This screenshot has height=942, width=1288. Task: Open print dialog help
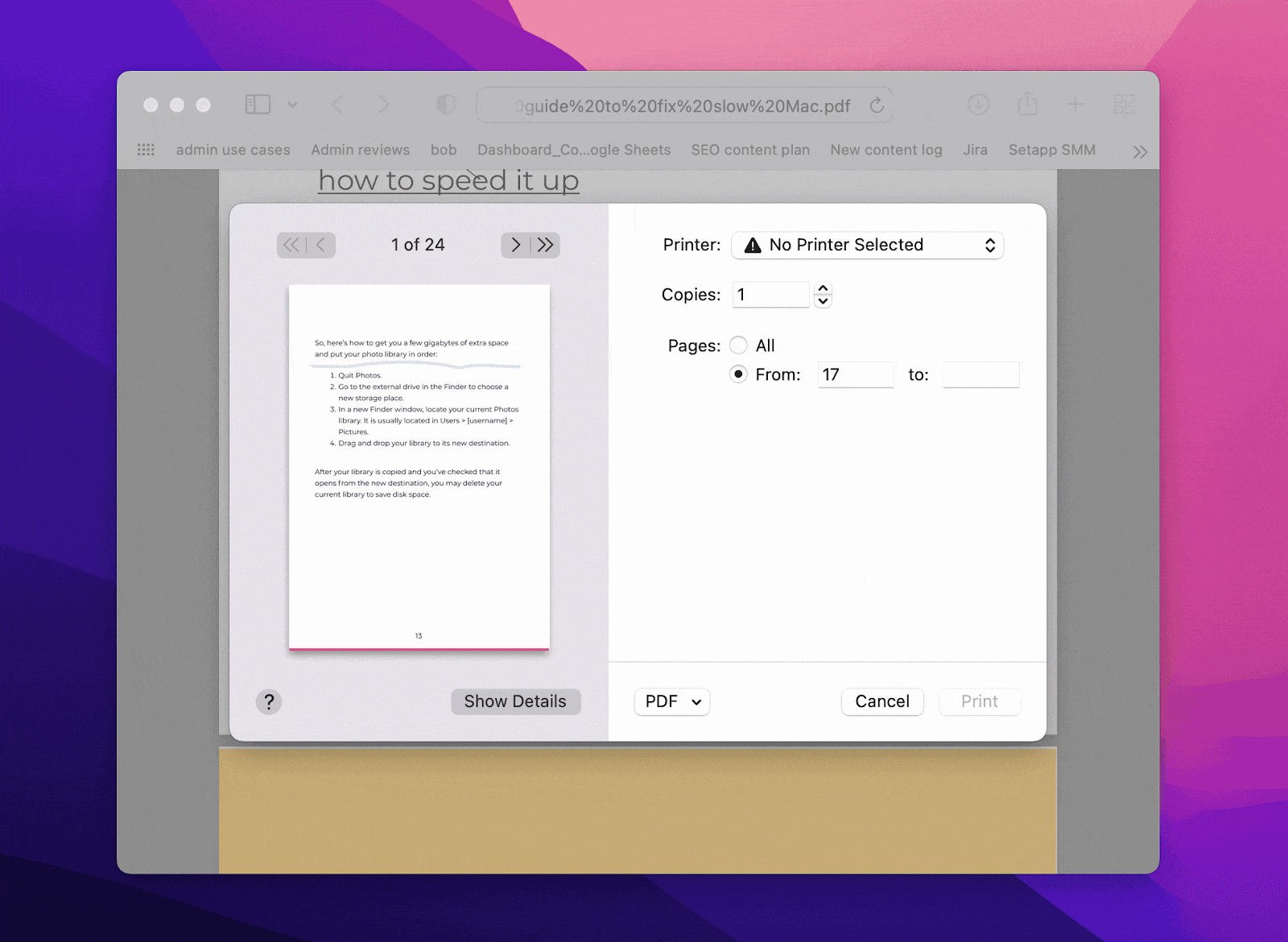click(x=269, y=701)
